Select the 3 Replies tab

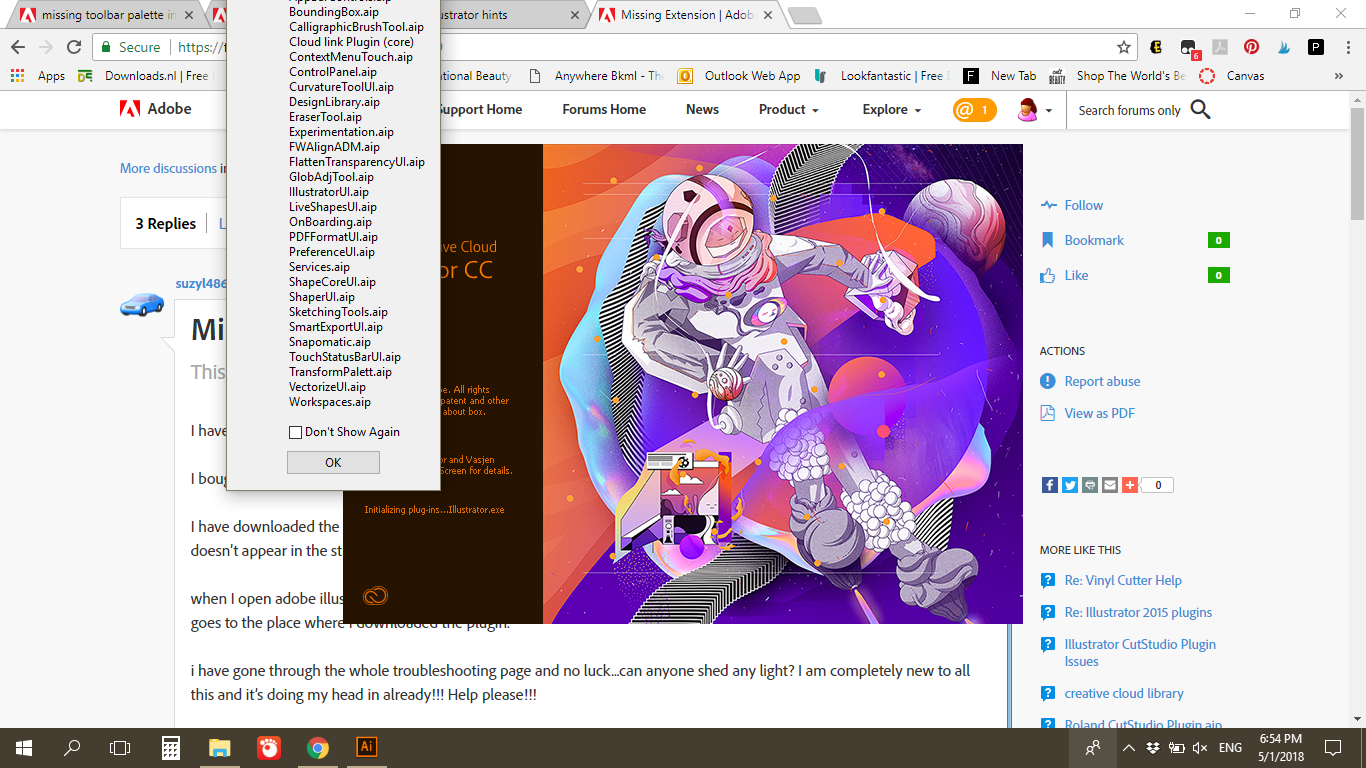tap(164, 223)
